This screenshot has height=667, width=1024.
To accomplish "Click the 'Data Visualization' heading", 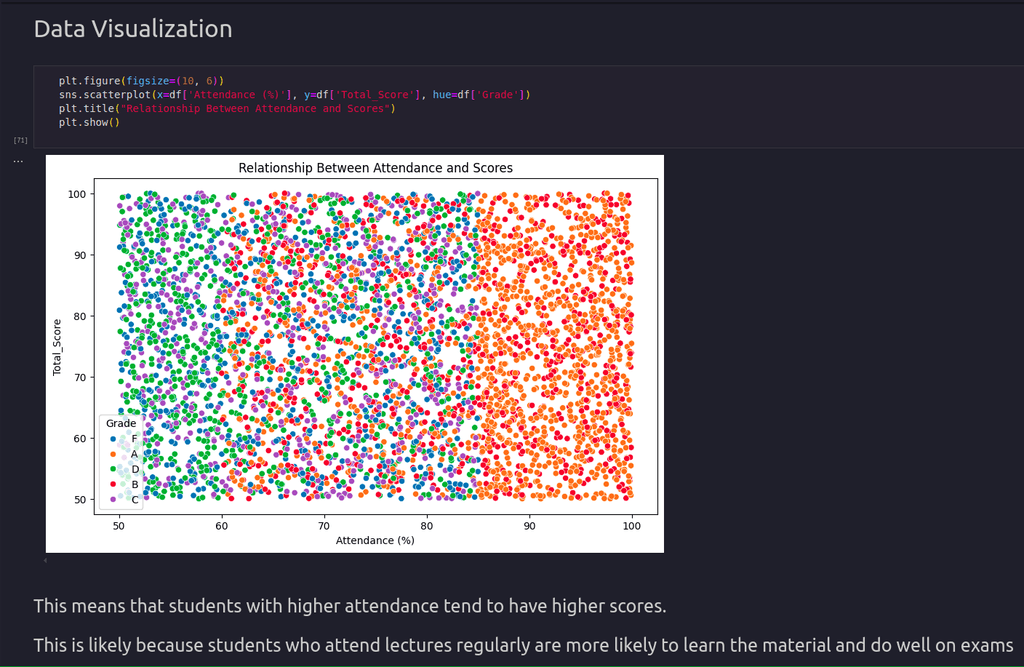I will [133, 29].
